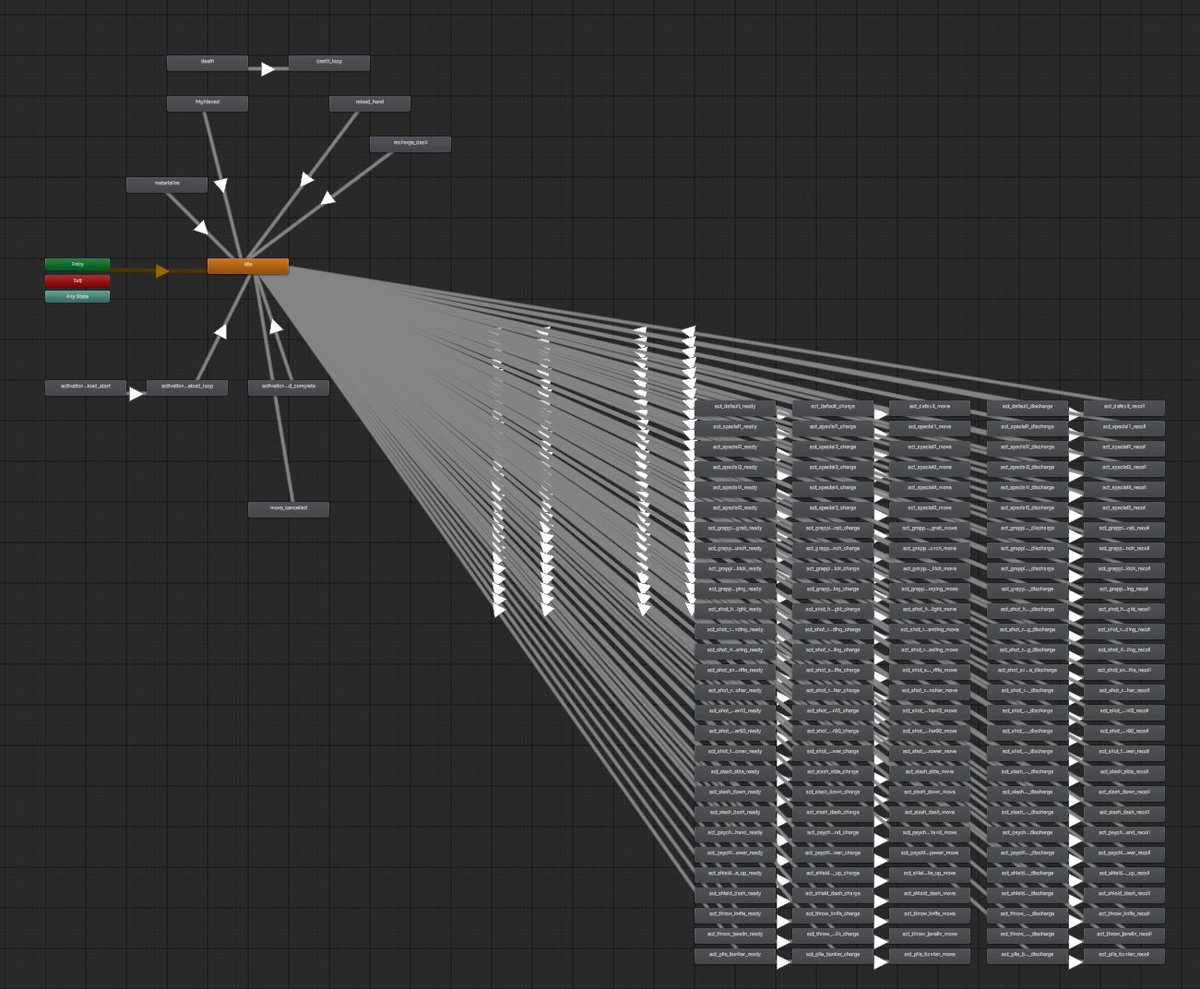Select the act_slash_dash_ready state

click(x=735, y=813)
